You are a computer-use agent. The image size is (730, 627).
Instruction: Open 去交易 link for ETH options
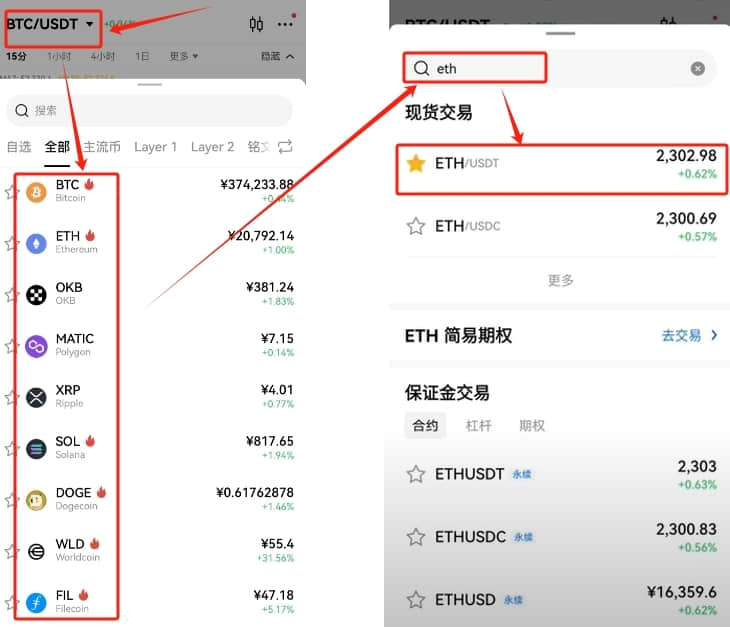(689, 335)
